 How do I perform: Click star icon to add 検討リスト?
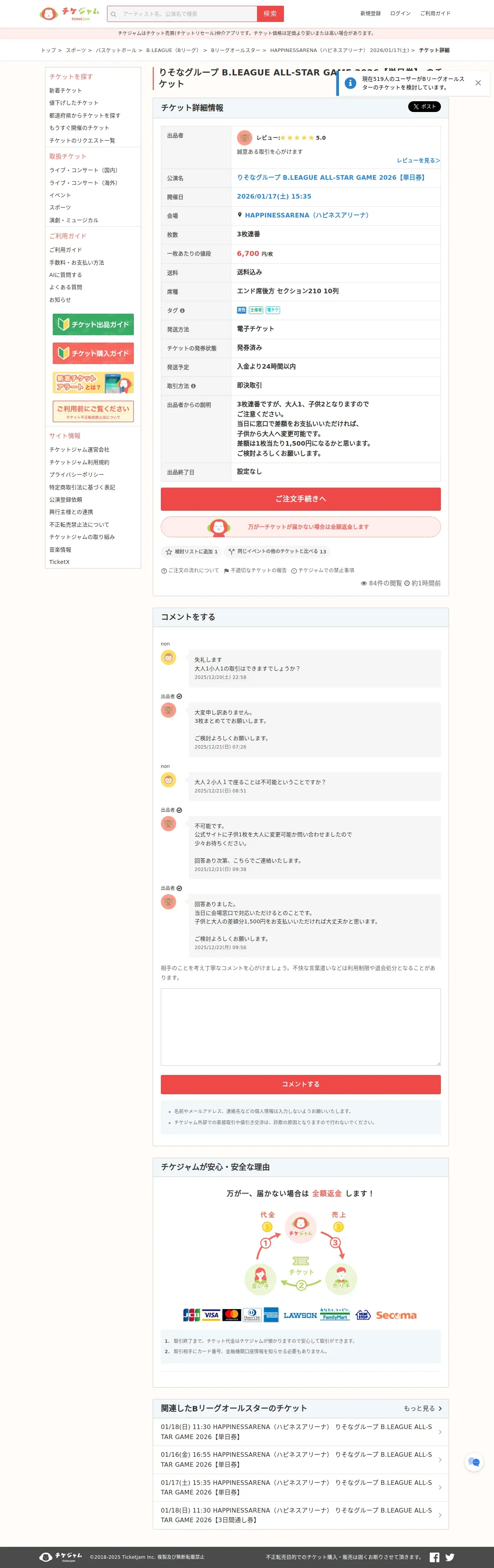[169, 552]
